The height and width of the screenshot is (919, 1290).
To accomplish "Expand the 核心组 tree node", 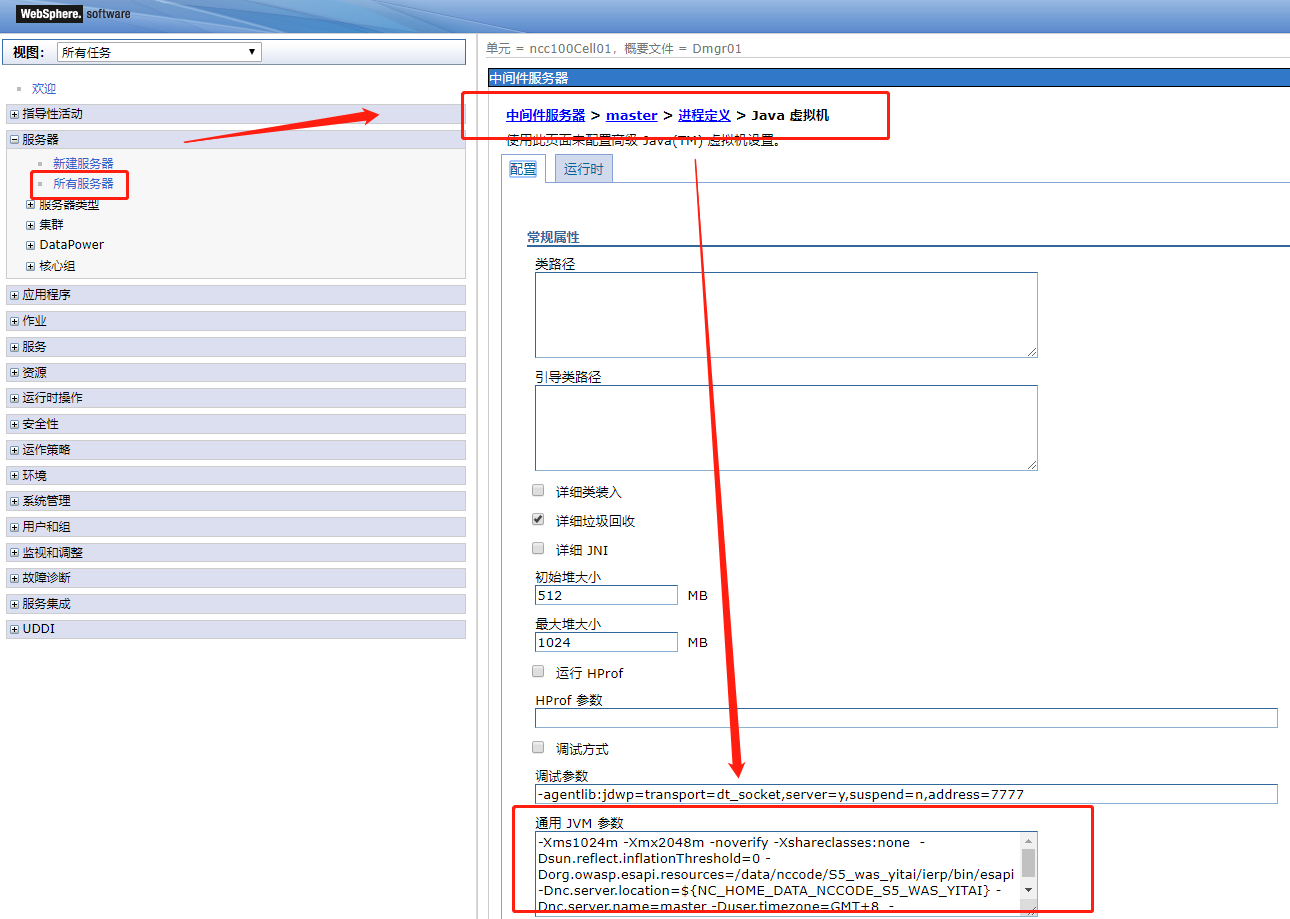I will 31,266.
